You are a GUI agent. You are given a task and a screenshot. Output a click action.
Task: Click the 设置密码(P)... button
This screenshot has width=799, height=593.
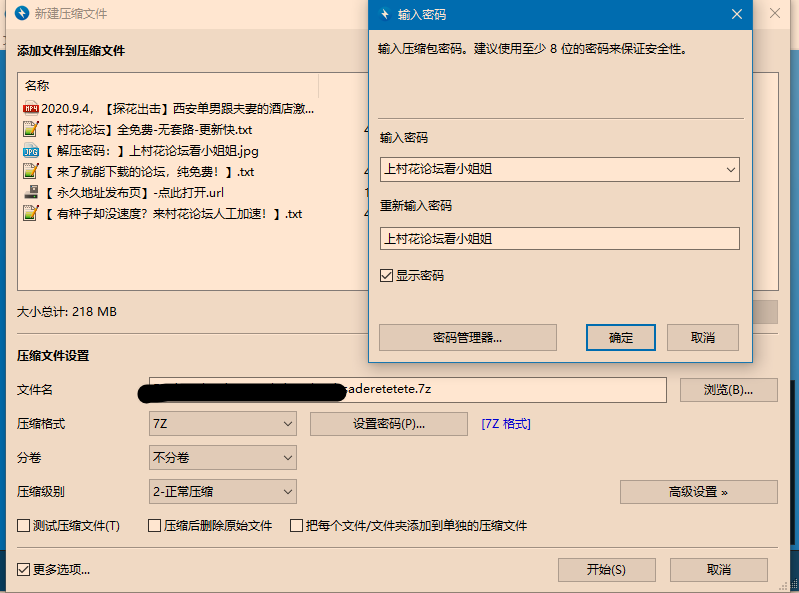coord(389,424)
